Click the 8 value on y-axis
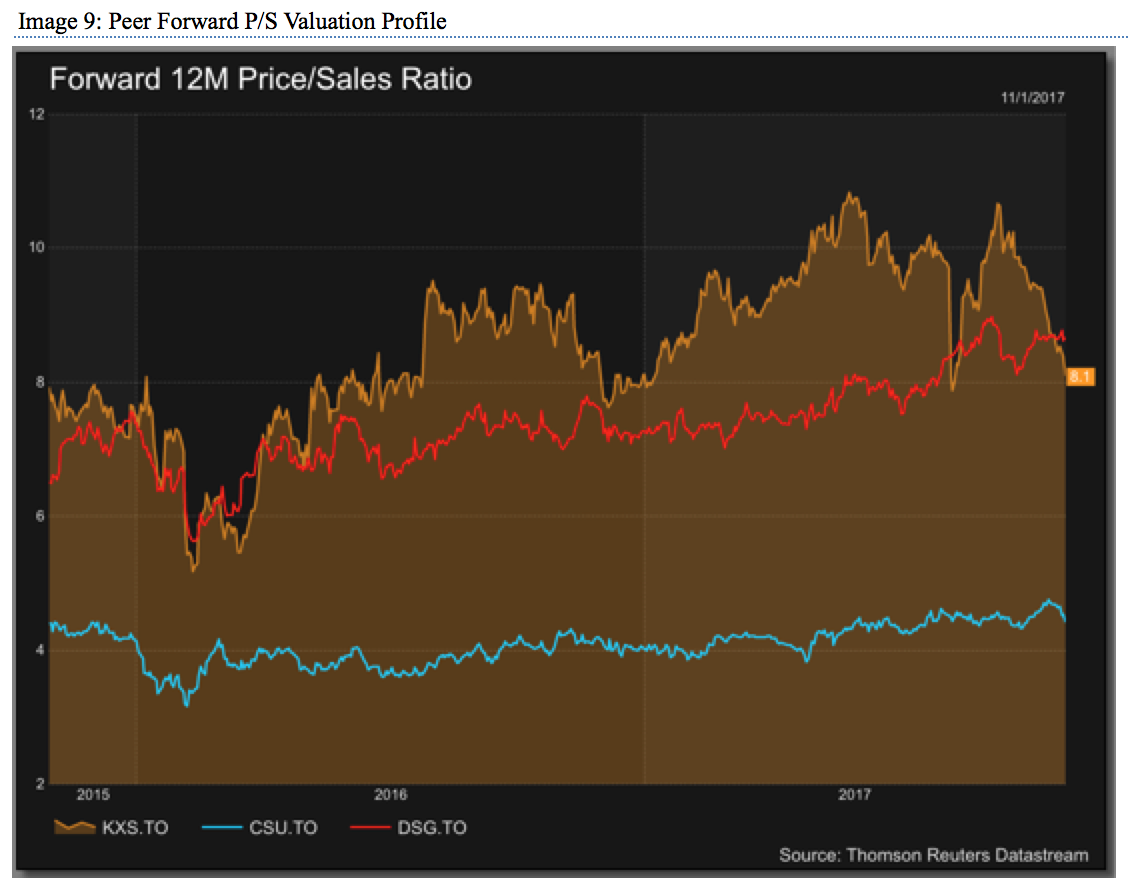Viewport: 1128px width, 888px height. [x=37, y=382]
